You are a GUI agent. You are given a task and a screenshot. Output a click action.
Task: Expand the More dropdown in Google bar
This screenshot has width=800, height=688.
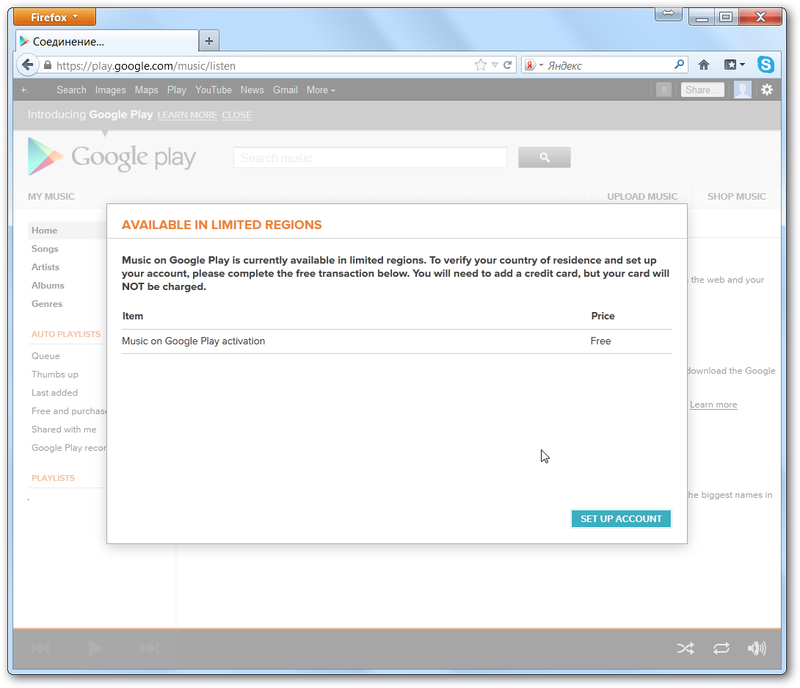pyautogui.click(x=320, y=90)
